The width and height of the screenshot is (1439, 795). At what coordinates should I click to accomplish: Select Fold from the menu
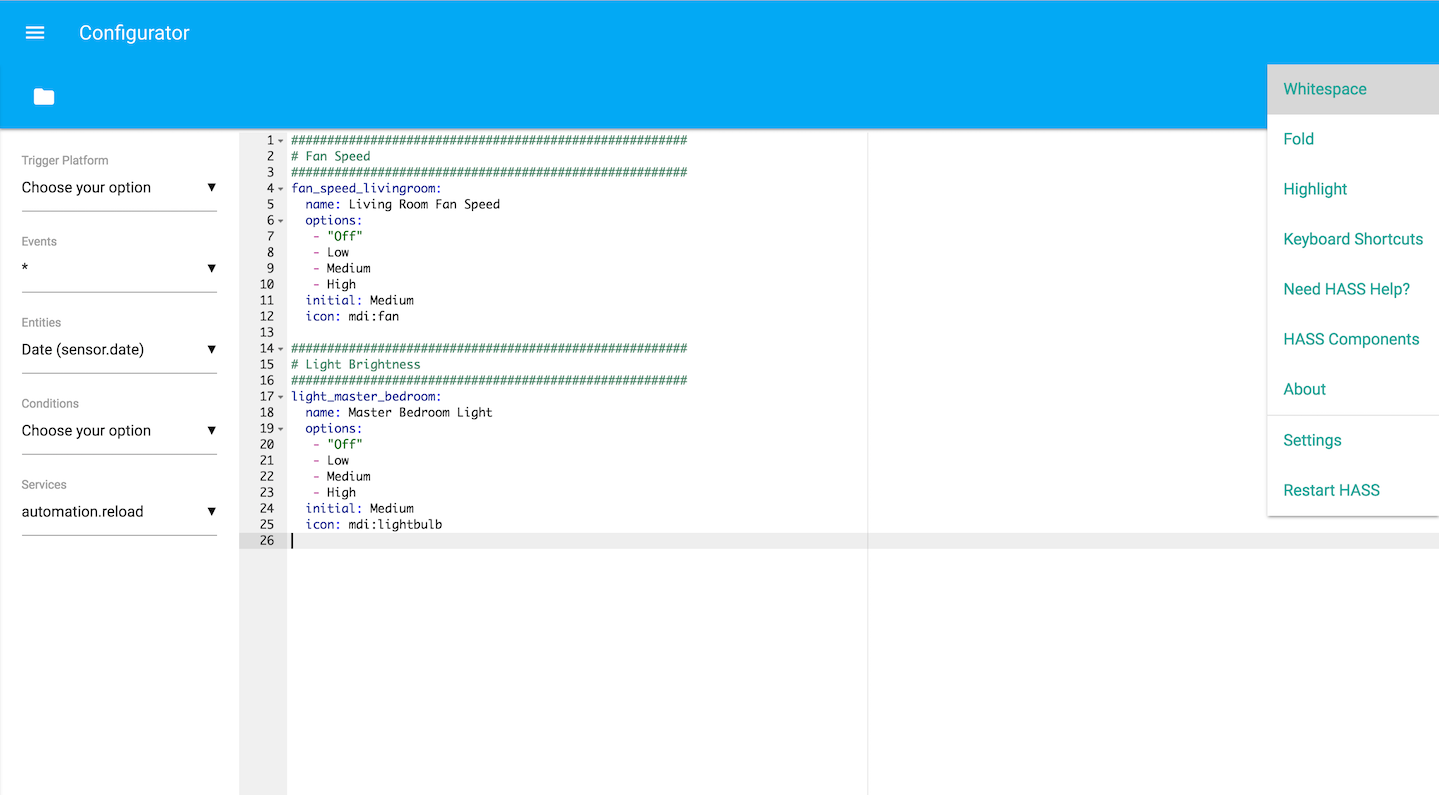(x=1353, y=139)
